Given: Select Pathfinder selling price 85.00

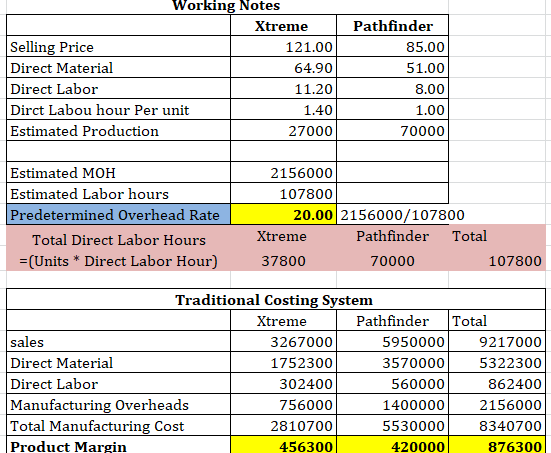Looking at the screenshot, I should click(x=392, y=47).
